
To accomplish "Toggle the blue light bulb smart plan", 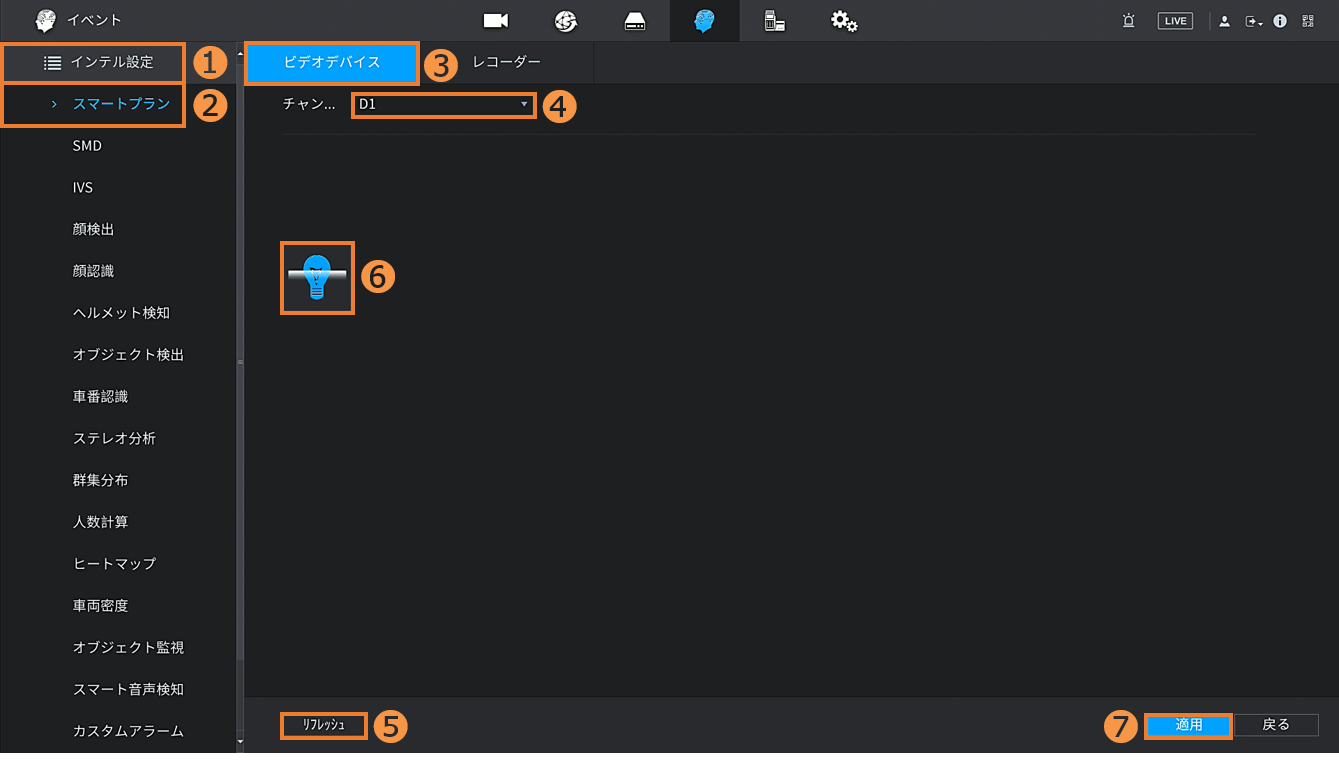I will (x=318, y=278).
